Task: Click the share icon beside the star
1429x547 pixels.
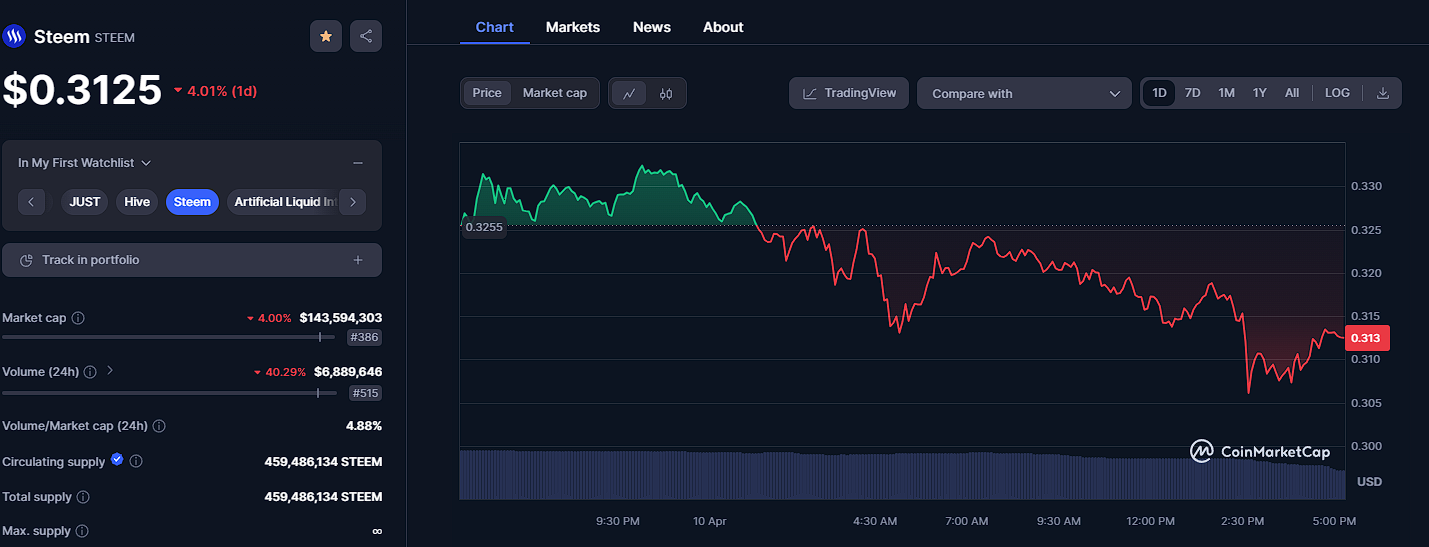Action: coord(366,36)
